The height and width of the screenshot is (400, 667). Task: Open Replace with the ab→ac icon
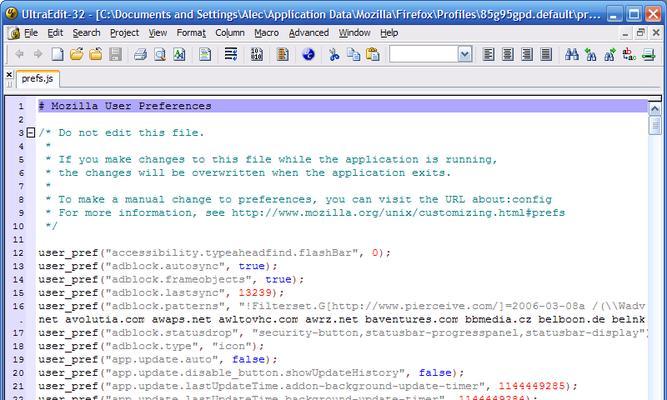coord(629,54)
